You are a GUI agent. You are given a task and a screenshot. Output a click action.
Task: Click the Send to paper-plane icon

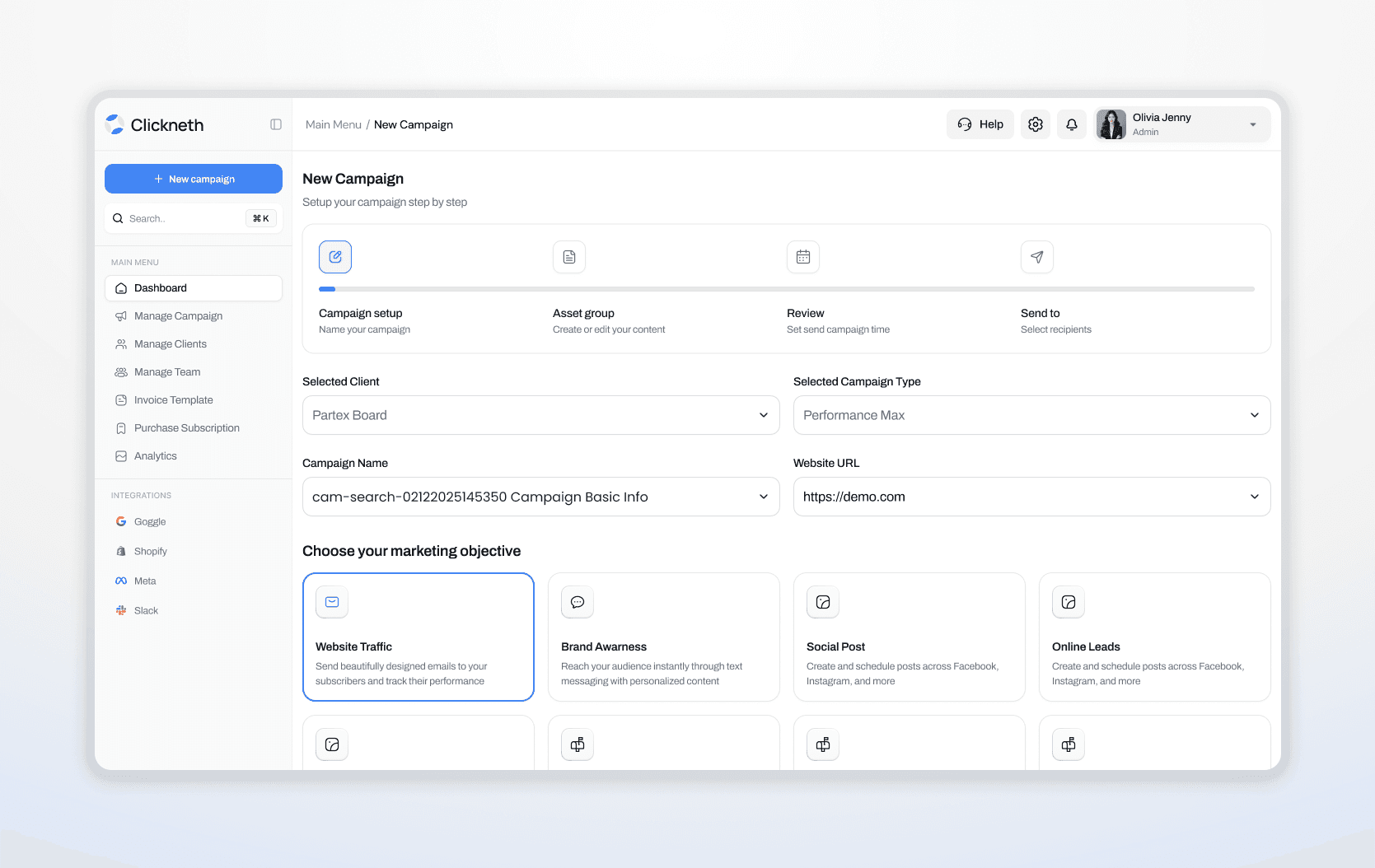coord(1037,257)
